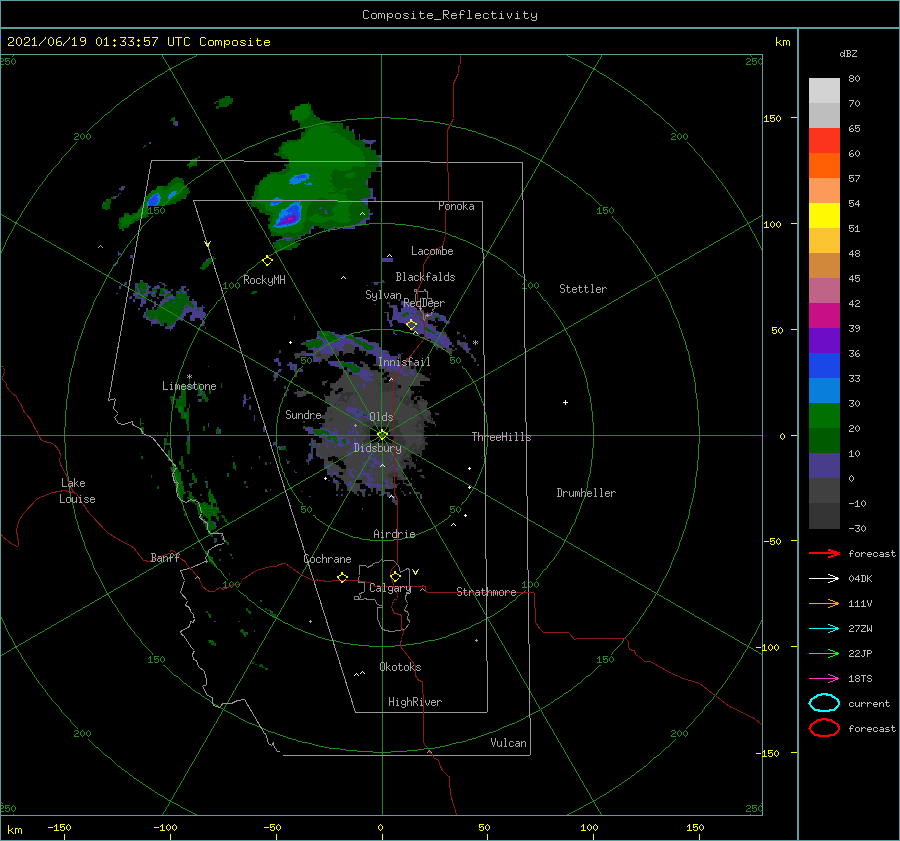Click the red forecast arrow legend icon
The width and height of the screenshot is (900, 841).
click(x=824, y=553)
